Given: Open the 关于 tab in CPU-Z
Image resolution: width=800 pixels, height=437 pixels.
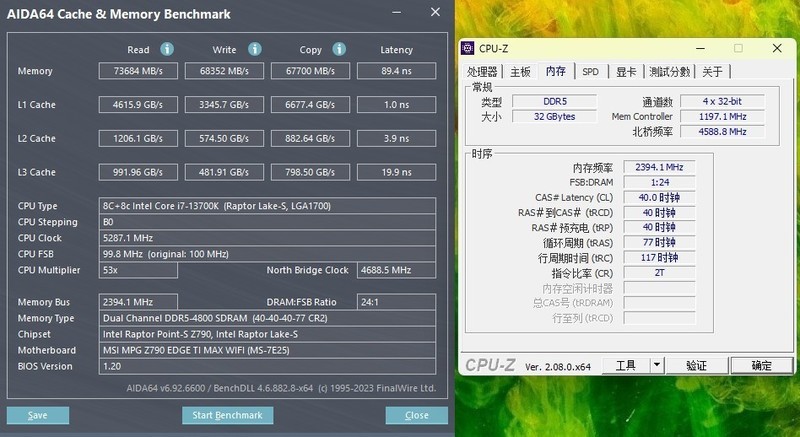Looking at the screenshot, I should pyautogui.click(x=712, y=72).
